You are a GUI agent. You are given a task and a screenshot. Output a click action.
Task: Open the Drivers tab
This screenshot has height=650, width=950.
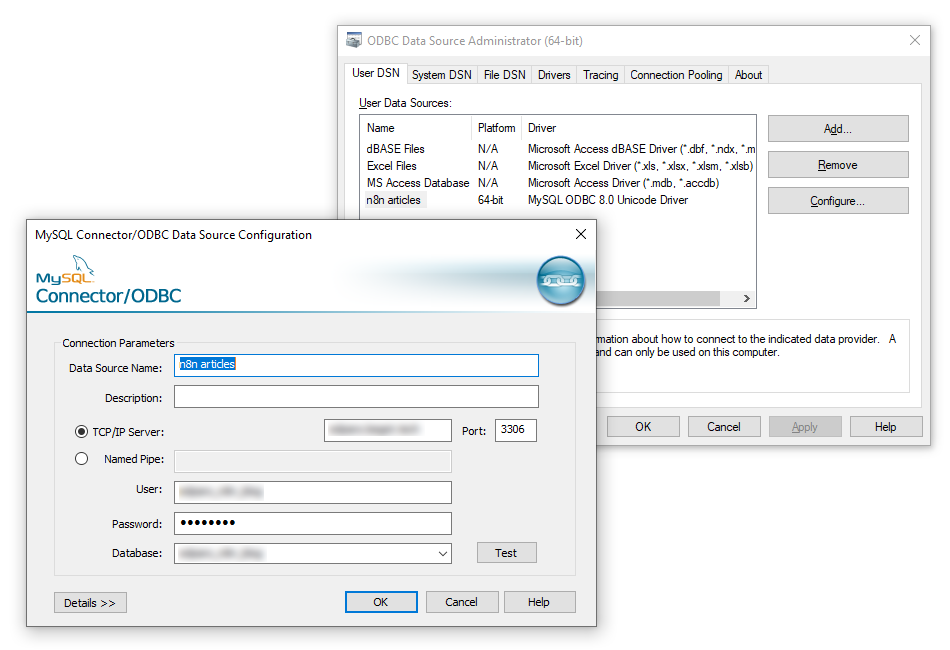coord(553,74)
